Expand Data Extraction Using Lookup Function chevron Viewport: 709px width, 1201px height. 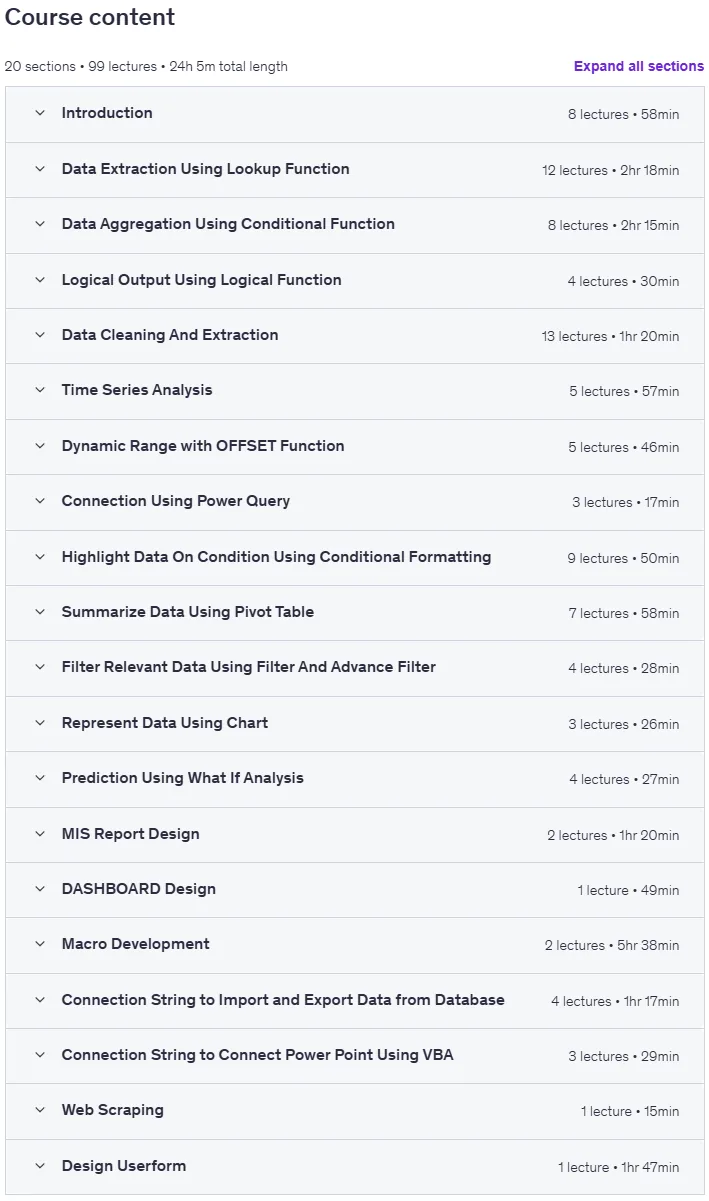click(40, 169)
